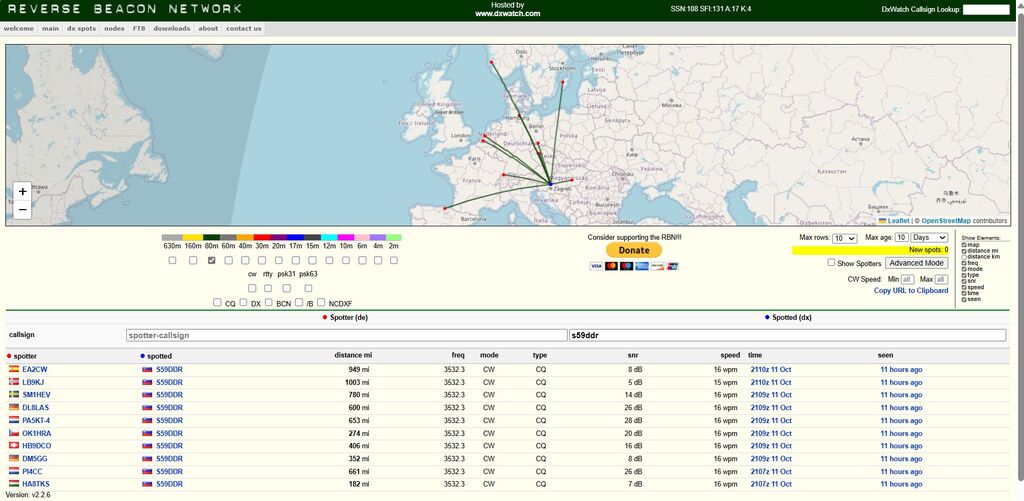Click the Hungary flag beside HA8TKS
Viewport: 1024px width, 501px height.
click(x=14, y=484)
